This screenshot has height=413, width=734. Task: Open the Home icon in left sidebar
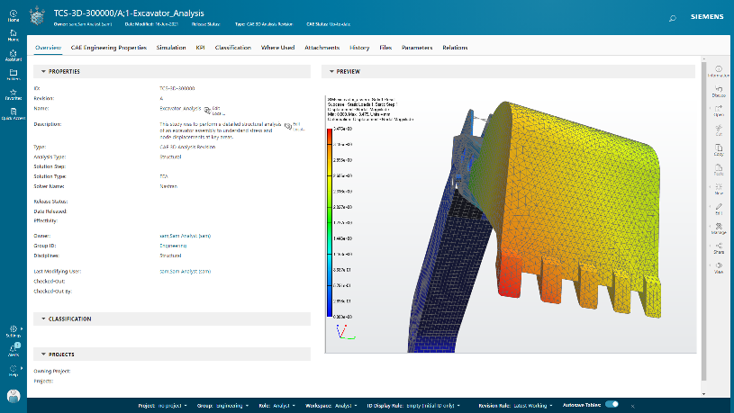click(13, 13)
